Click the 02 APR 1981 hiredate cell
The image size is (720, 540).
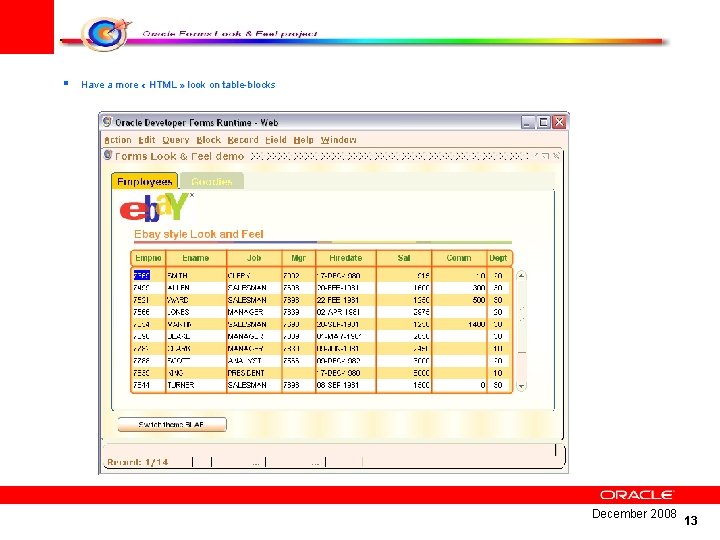coord(346,312)
